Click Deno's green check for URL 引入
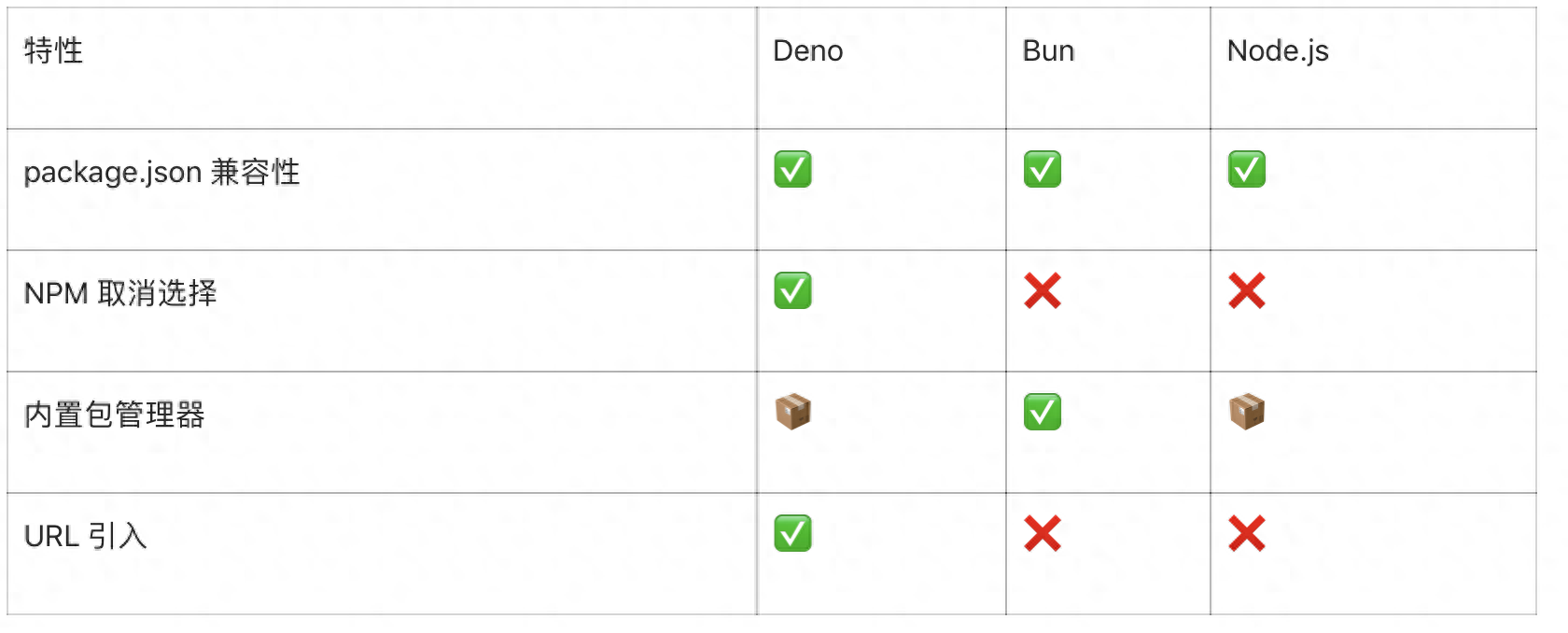 coord(792,534)
